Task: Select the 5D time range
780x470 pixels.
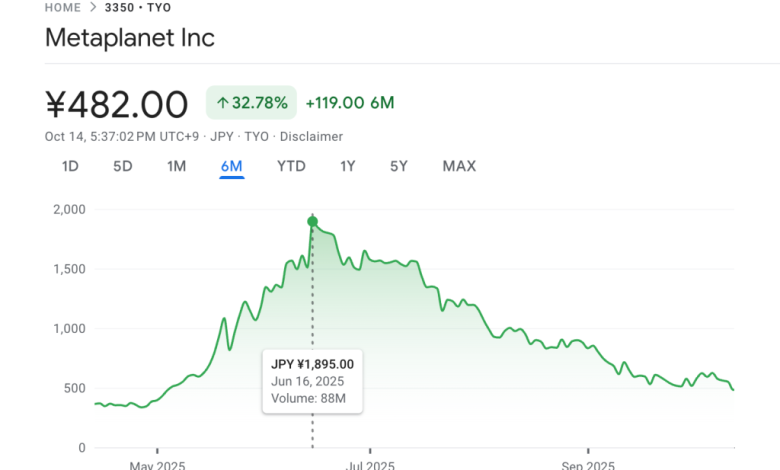Action: tap(122, 166)
